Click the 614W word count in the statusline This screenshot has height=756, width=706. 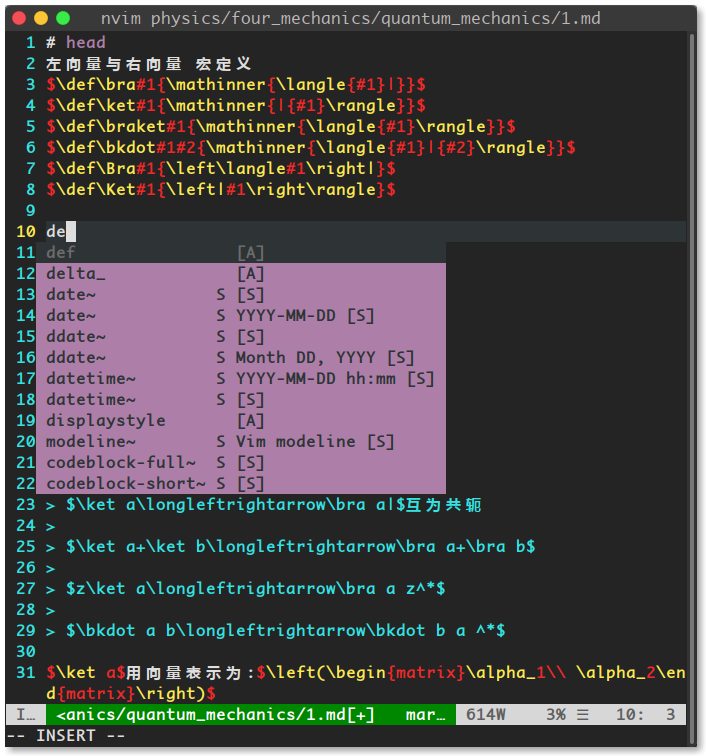pyautogui.click(x=484, y=715)
